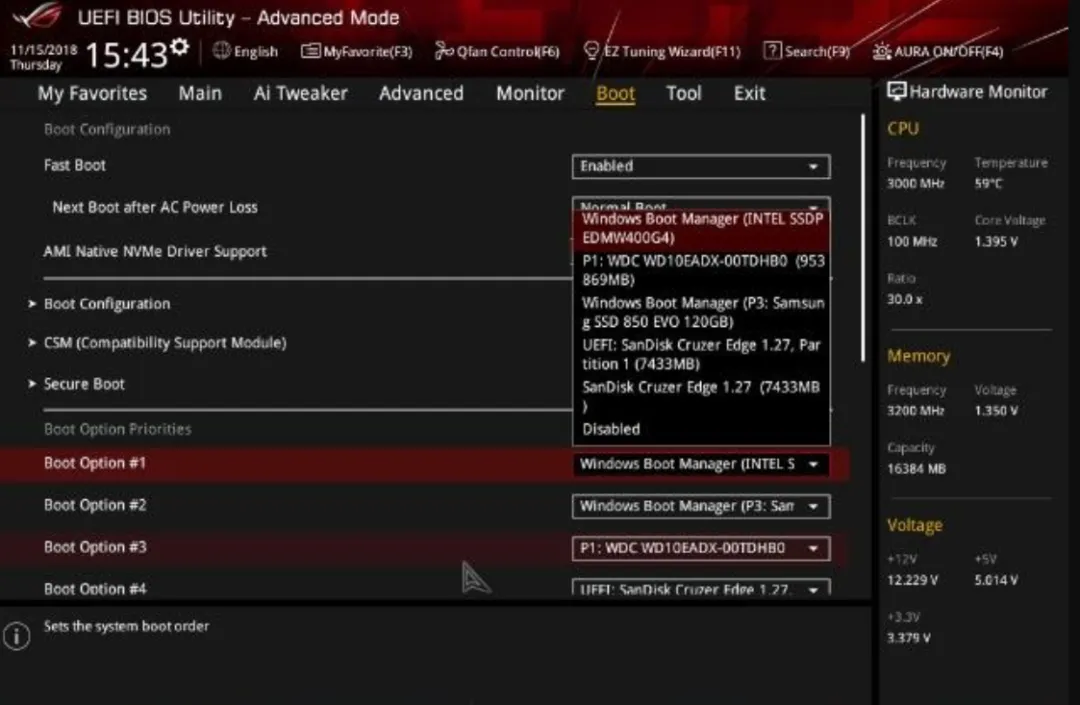This screenshot has width=1080, height=705.
Task: Choose Disabled in the boot option list
Action: (x=701, y=429)
